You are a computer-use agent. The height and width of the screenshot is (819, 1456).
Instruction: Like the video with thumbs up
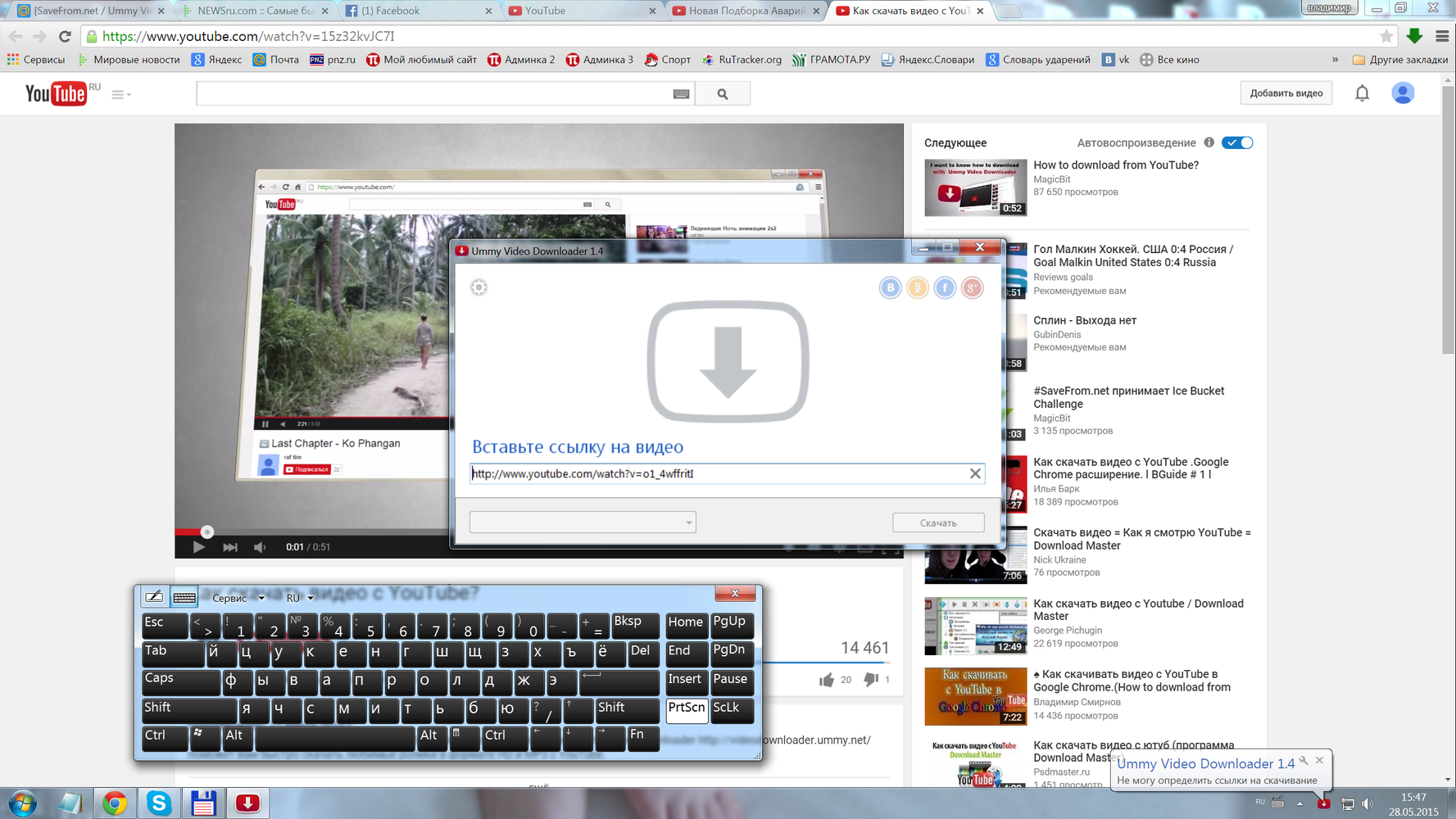click(826, 680)
